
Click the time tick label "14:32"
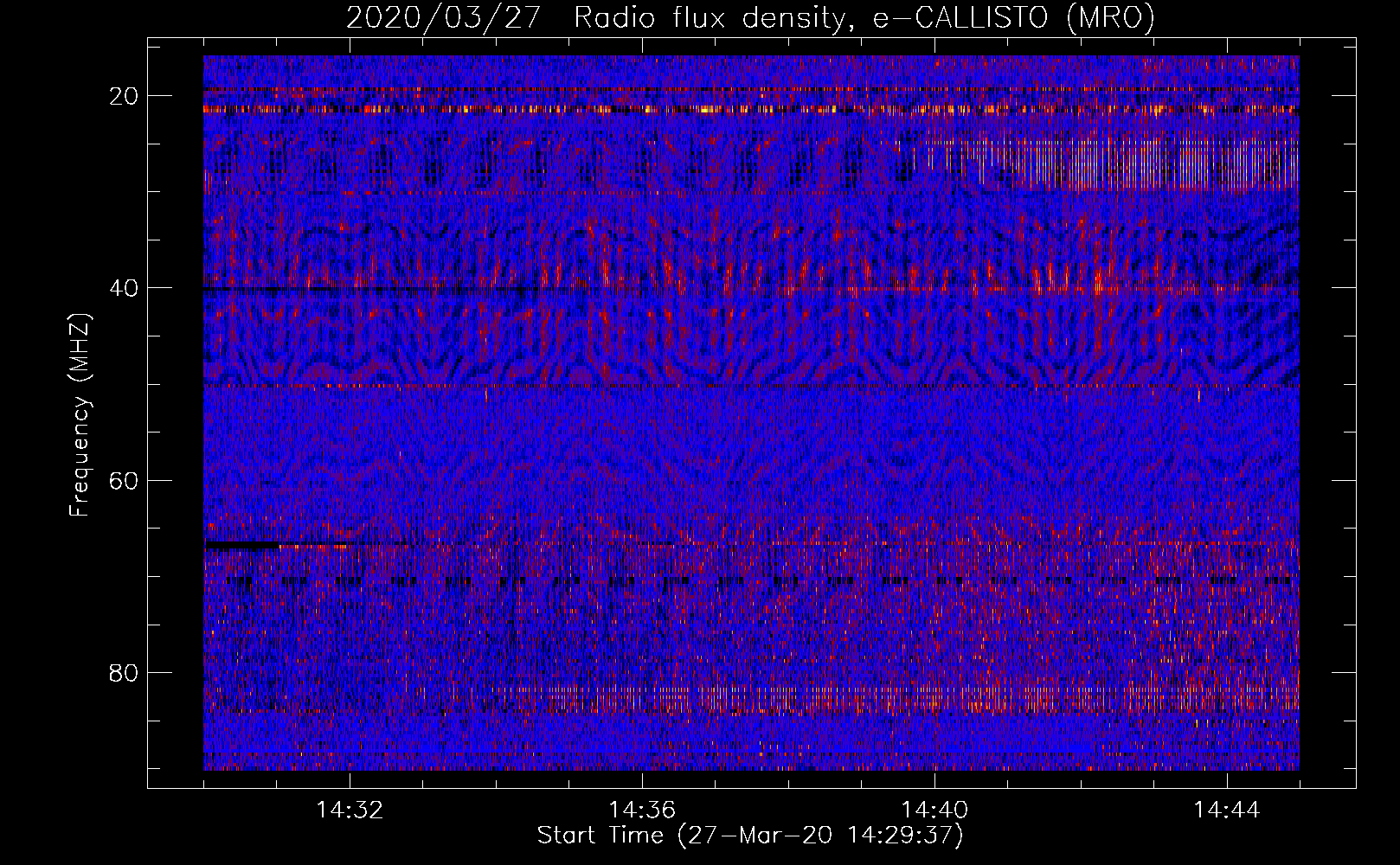click(350, 811)
